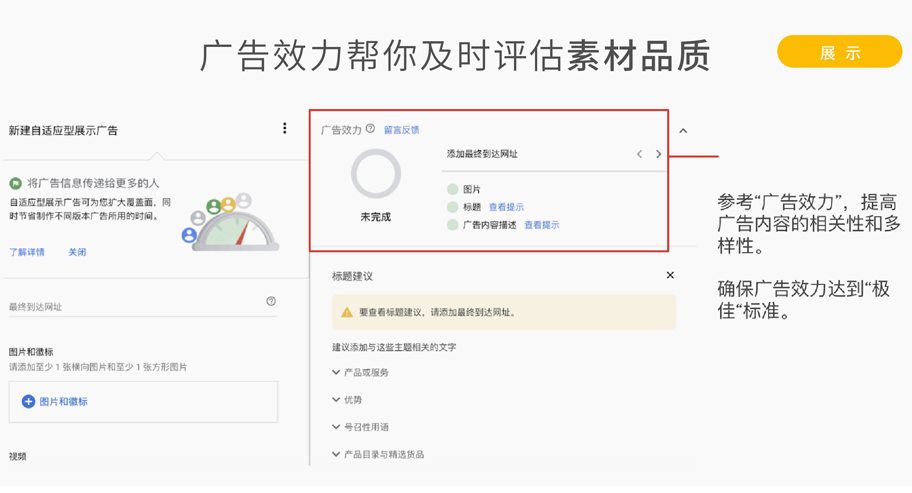Click the help icon in 最终到达网址 field
The width and height of the screenshot is (912, 493).
271,301
